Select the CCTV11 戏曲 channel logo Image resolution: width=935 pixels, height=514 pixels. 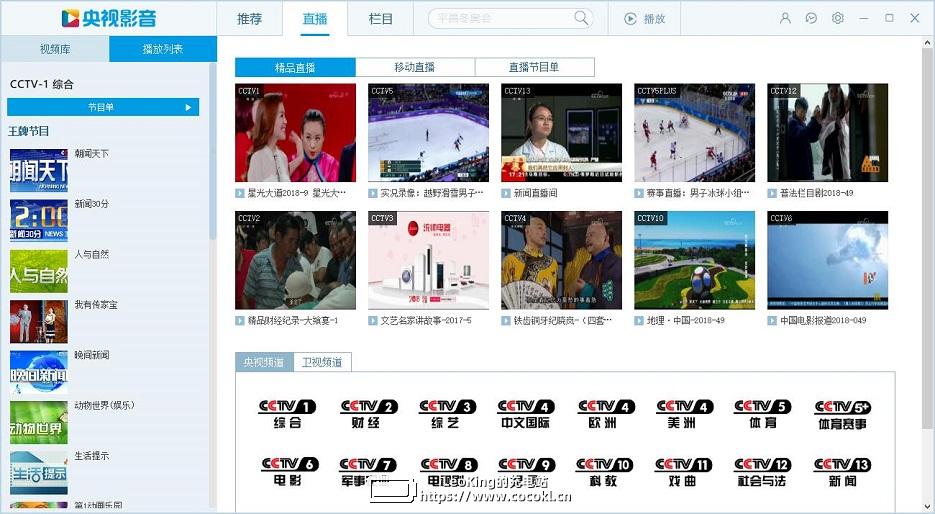point(683,472)
